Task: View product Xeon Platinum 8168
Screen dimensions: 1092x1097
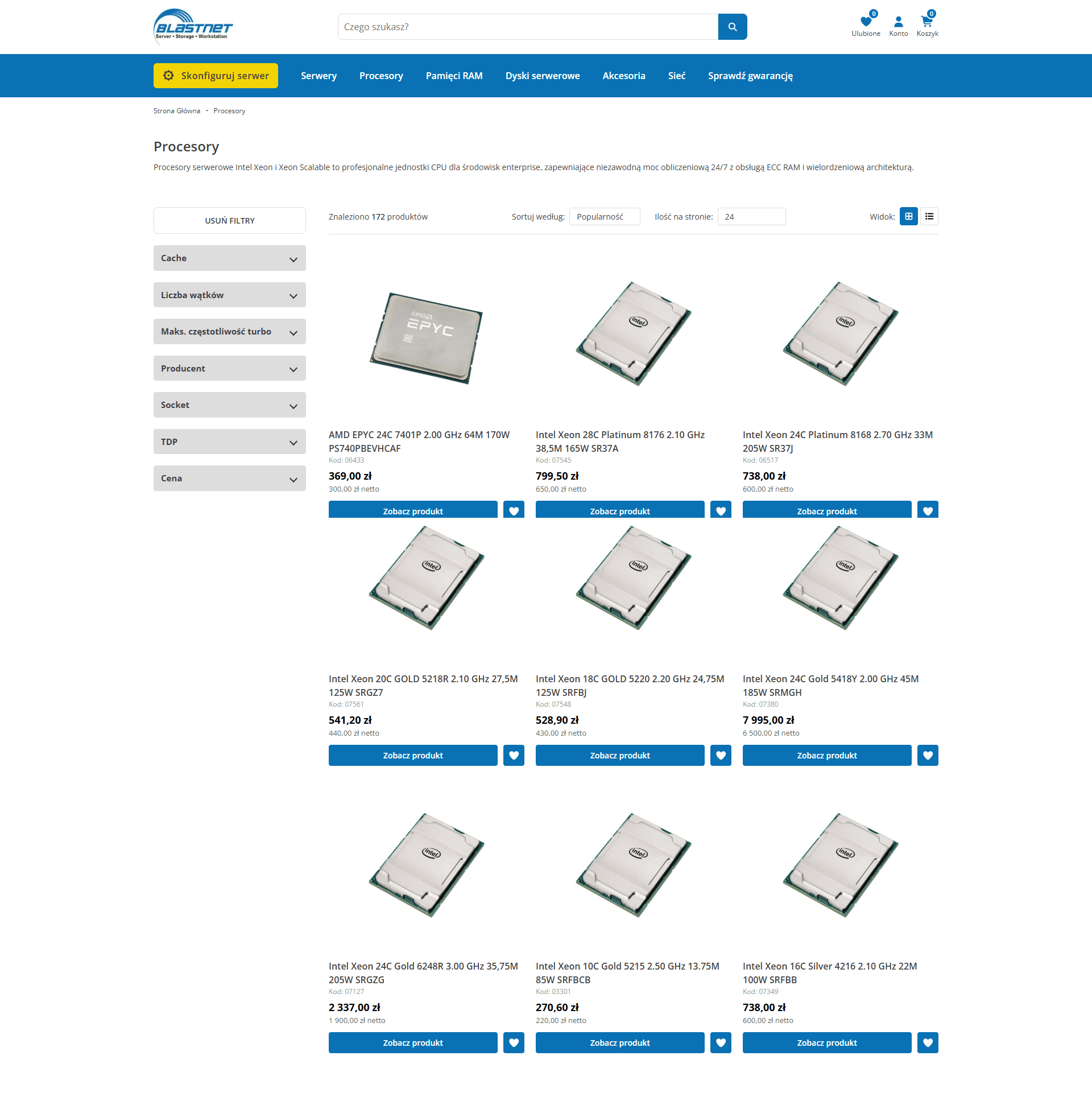Action: pos(827,510)
